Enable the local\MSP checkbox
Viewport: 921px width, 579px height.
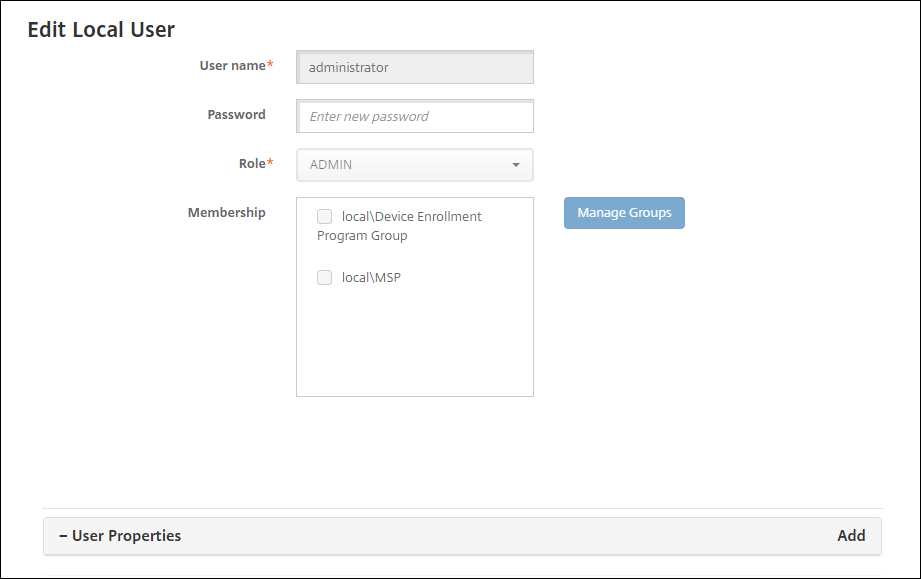coord(325,278)
